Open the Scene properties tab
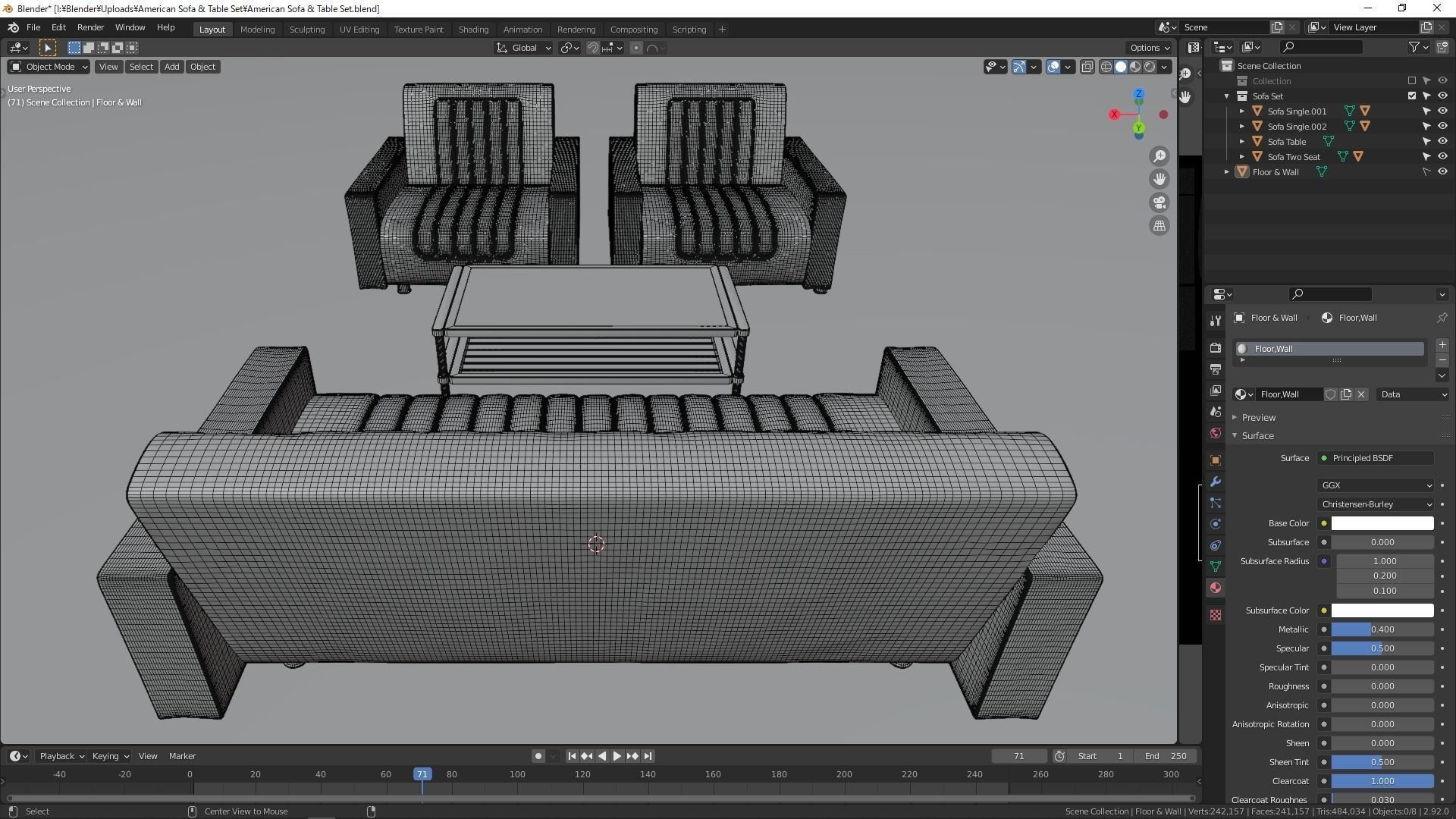This screenshot has width=1456, height=819. (x=1216, y=411)
